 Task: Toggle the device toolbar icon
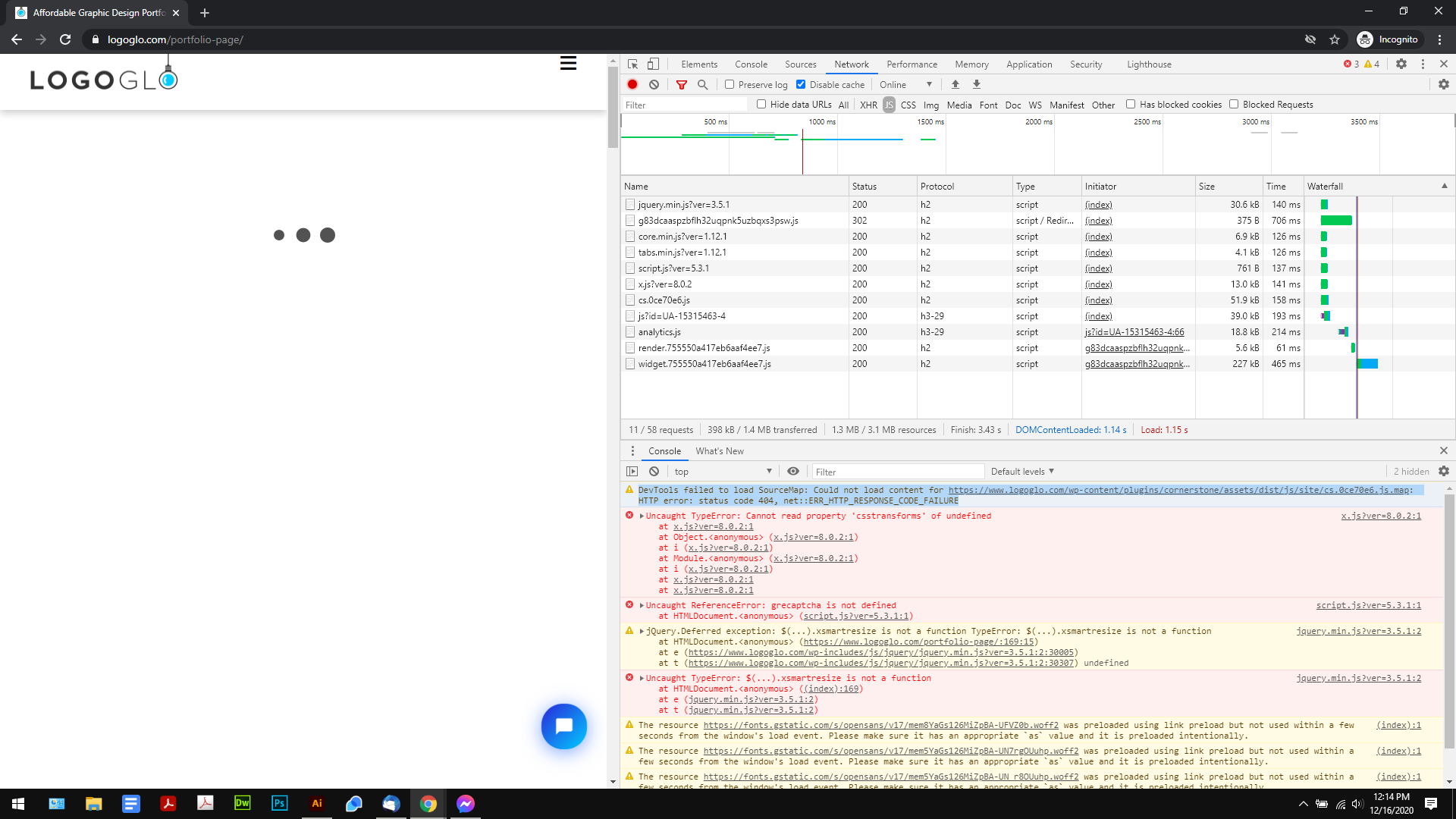(x=653, y=64)
